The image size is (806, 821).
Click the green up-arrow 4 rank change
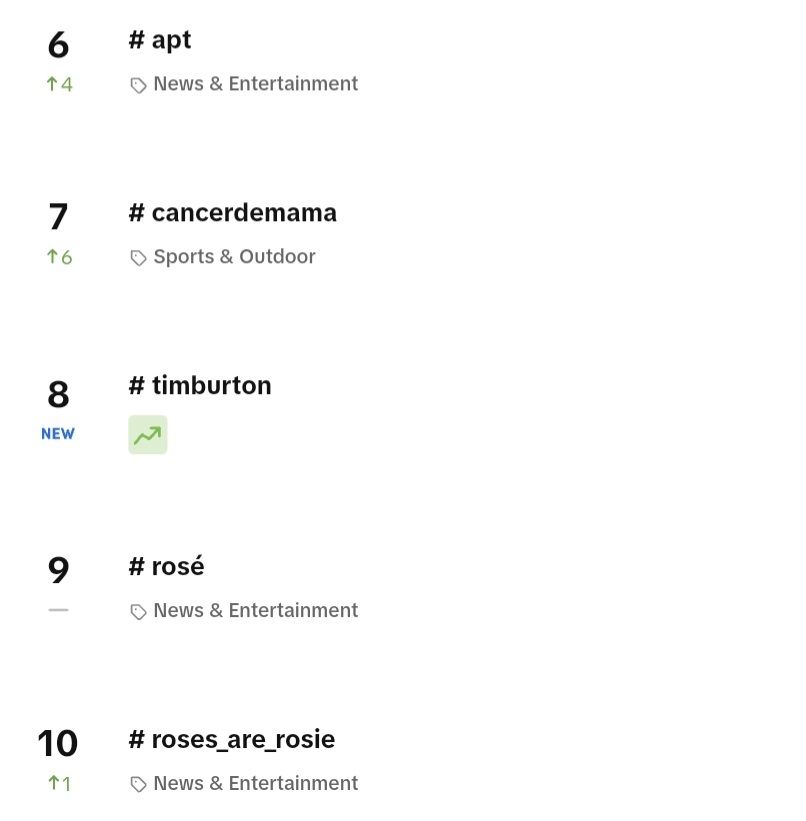(x=59, y=84)
